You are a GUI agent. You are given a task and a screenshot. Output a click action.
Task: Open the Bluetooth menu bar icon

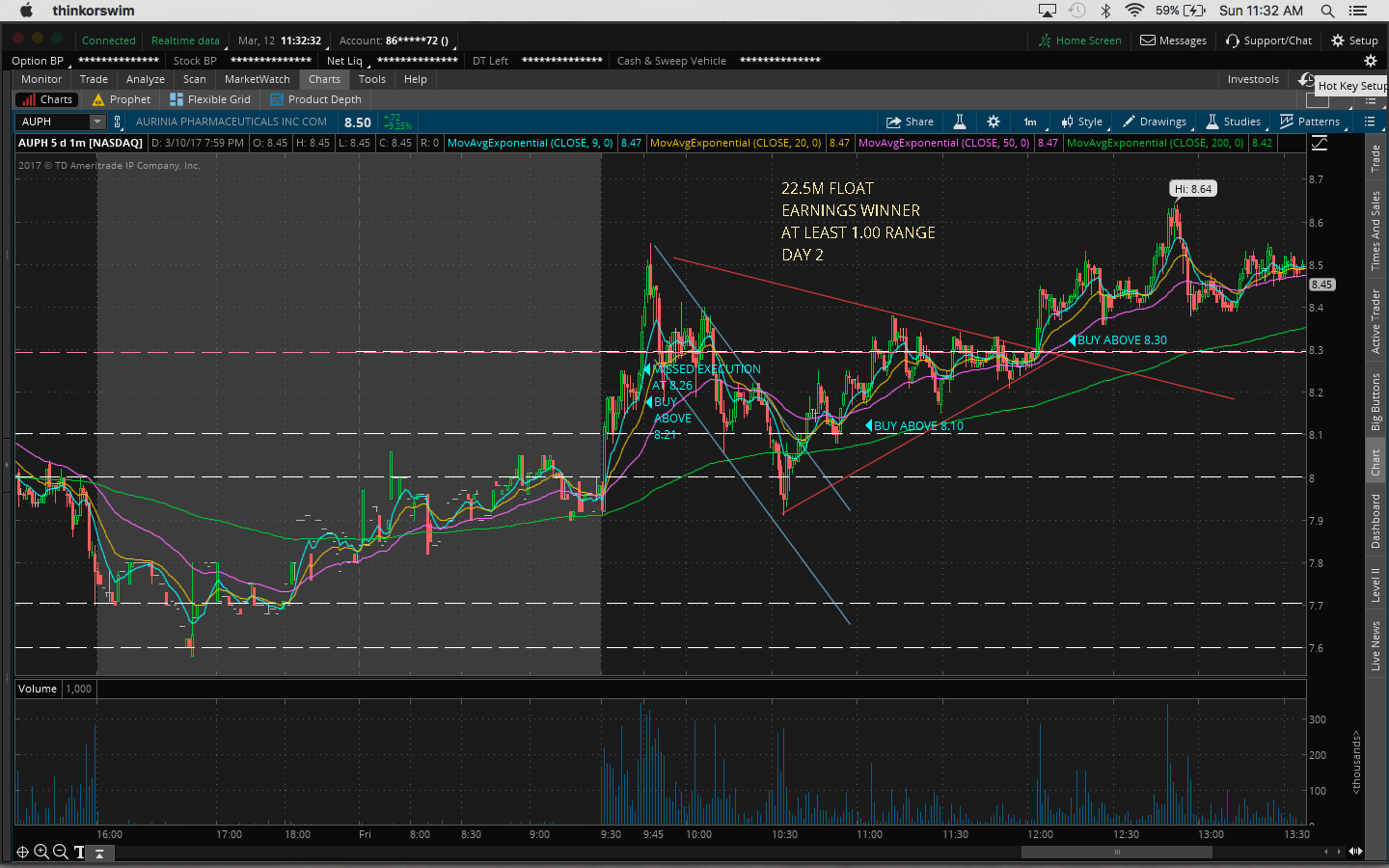click(x=1106, y=11)
